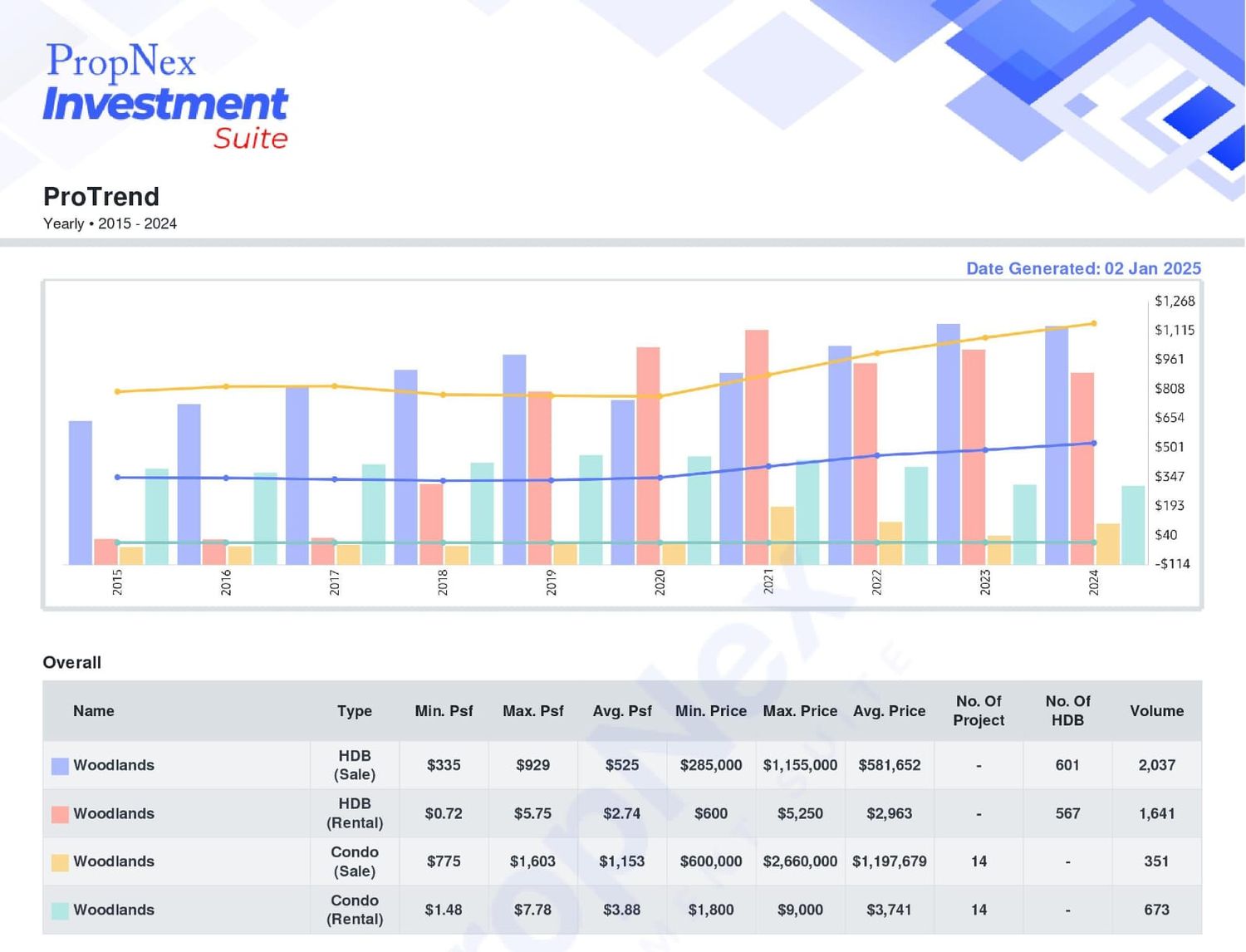
Task: Click the Name column header
Action: (x=94, y=711)
